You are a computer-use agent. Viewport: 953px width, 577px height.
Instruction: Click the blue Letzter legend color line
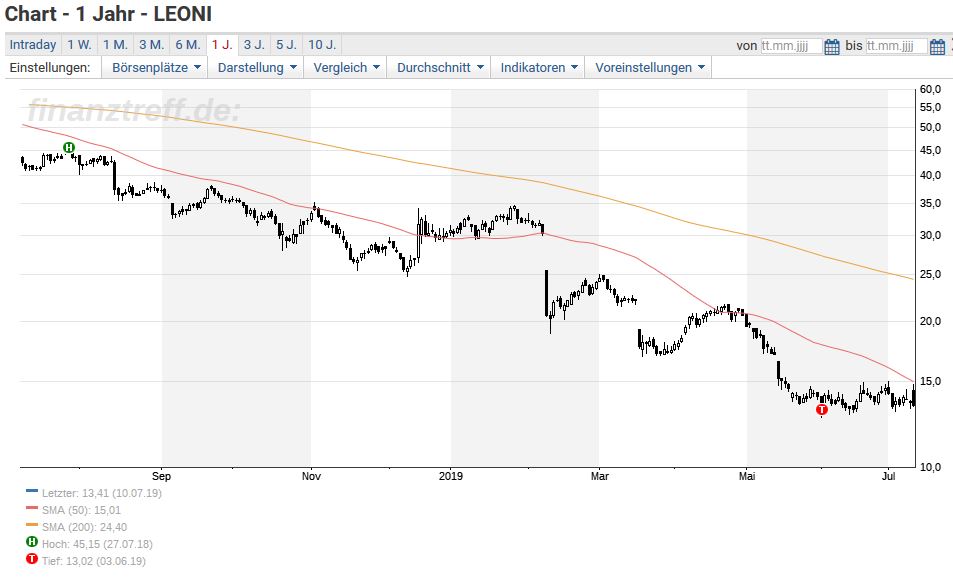pos(32,491)
